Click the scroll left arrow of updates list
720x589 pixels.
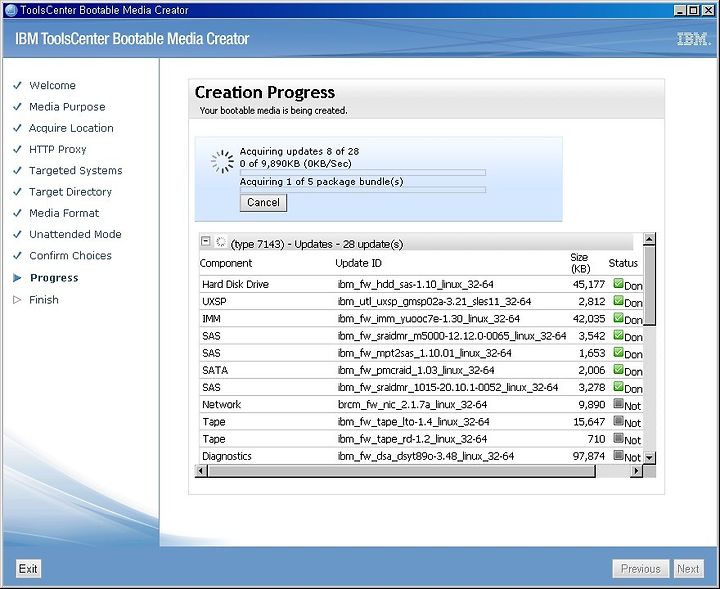pos(201,471)
